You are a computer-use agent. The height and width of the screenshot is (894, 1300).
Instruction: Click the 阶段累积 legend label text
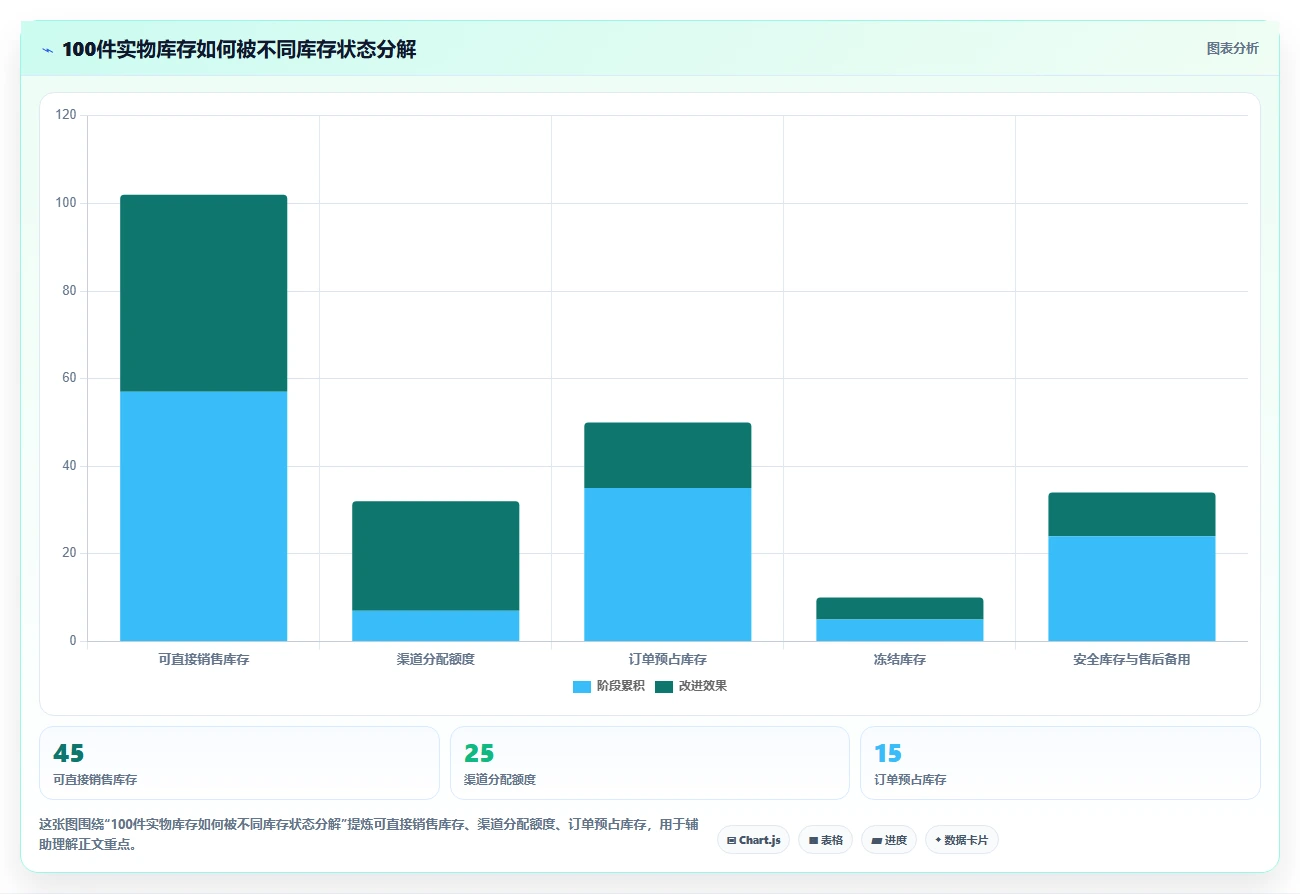tap(620, 686)
